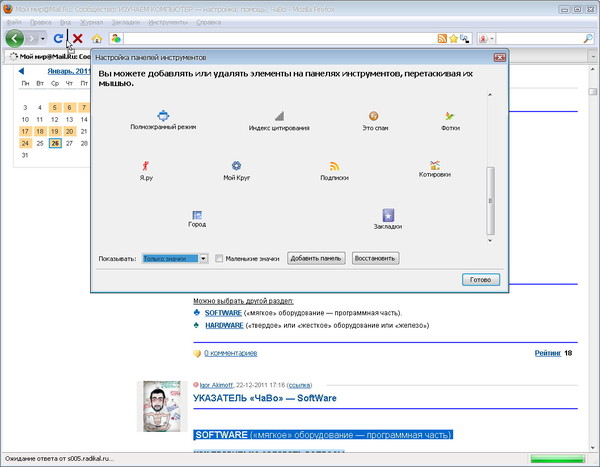Click the comments bubble icon

(197, 353)
